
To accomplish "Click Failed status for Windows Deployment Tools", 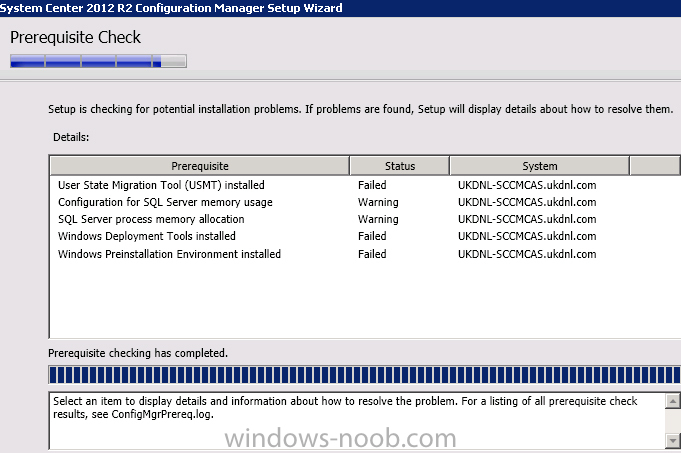I will [372, 236].
